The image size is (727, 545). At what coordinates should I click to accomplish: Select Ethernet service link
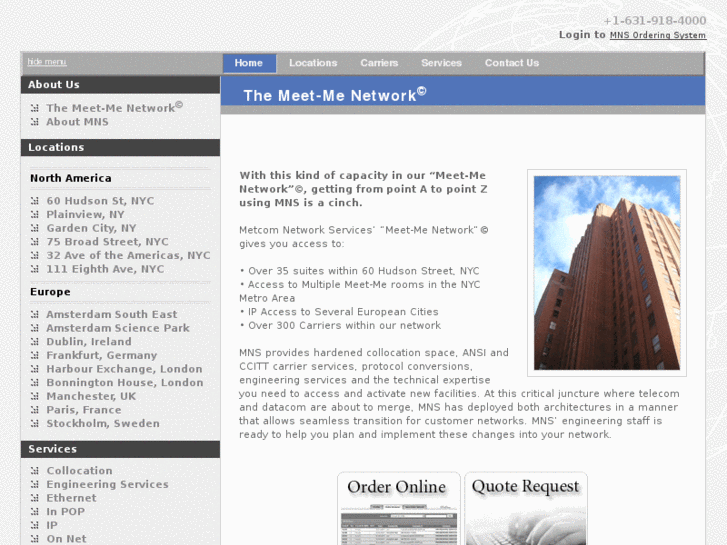[x=71, y=498]
